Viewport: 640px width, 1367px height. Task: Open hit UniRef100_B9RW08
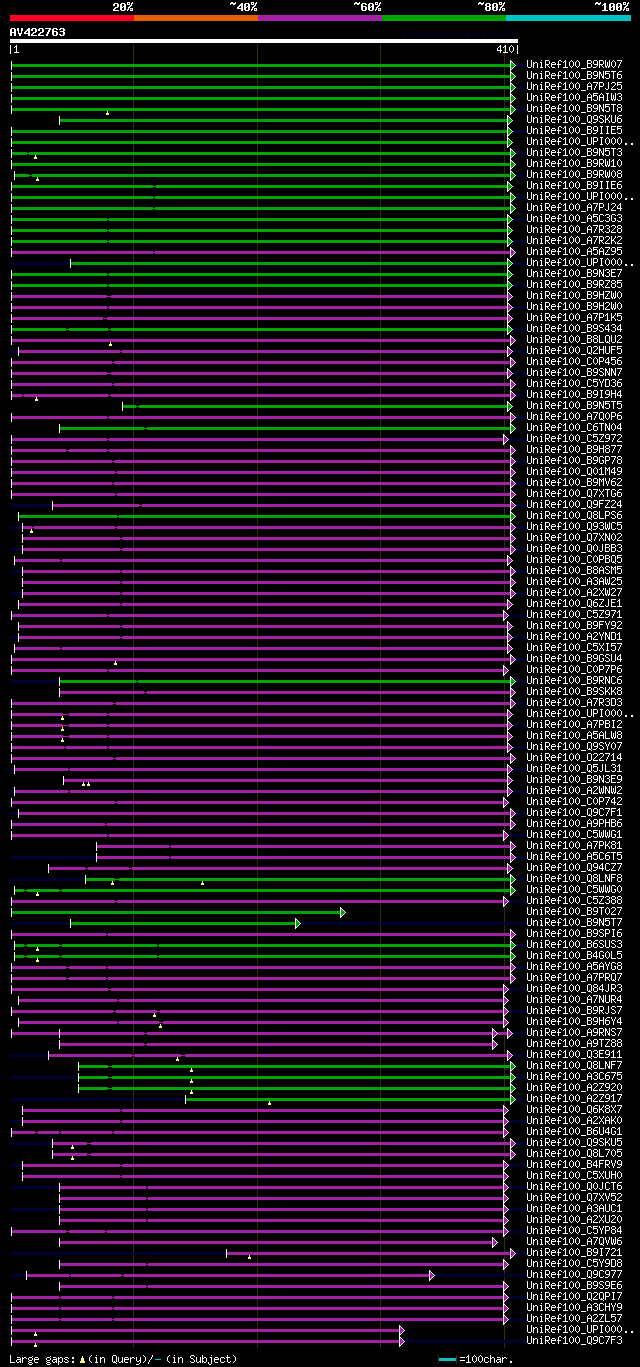574,175
